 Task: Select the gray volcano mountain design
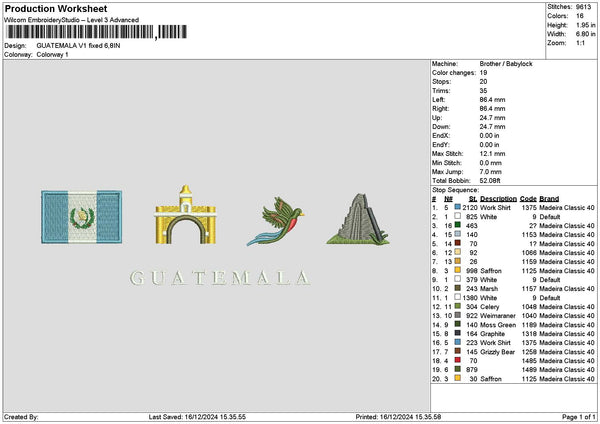coord(358,219)
